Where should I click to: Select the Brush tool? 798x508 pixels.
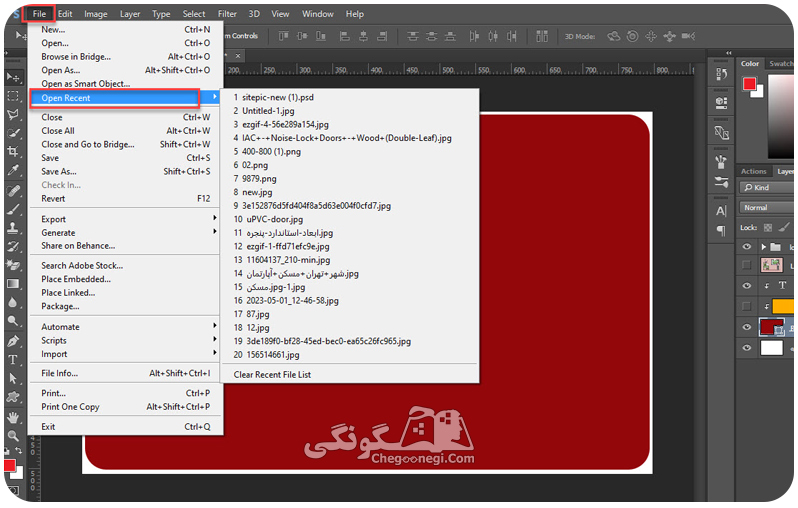[x=13, y=209]
